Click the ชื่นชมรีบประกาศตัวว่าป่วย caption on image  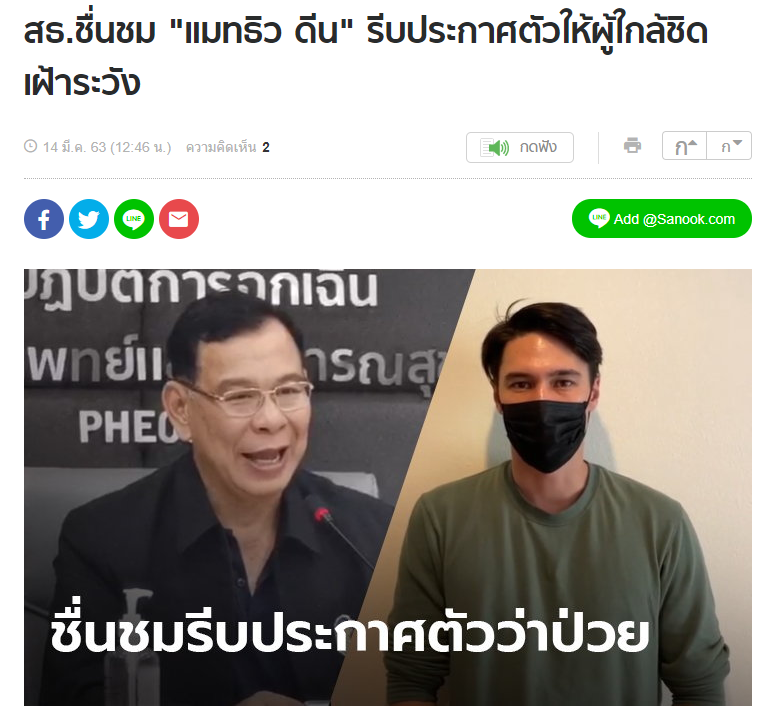[x=349, y=632]
